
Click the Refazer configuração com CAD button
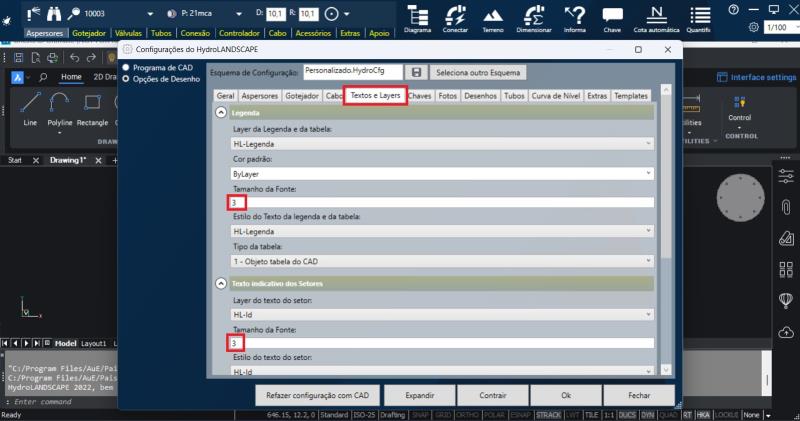click(x=317, y=395)
